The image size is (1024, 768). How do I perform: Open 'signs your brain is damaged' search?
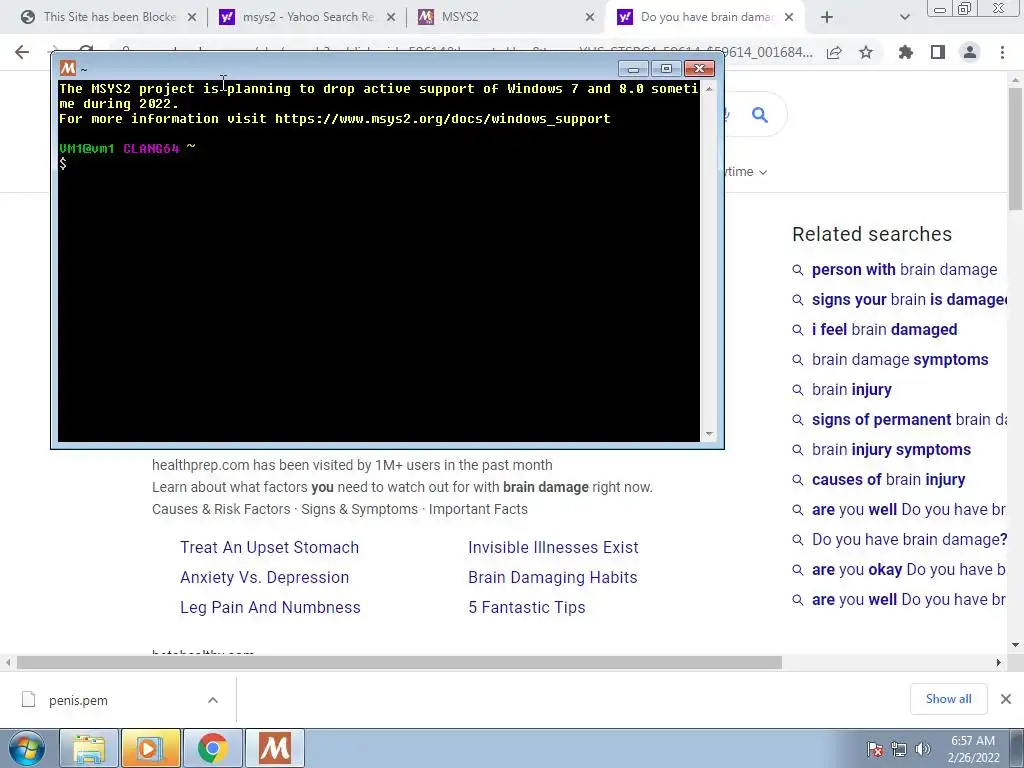[x=910, y=300]
